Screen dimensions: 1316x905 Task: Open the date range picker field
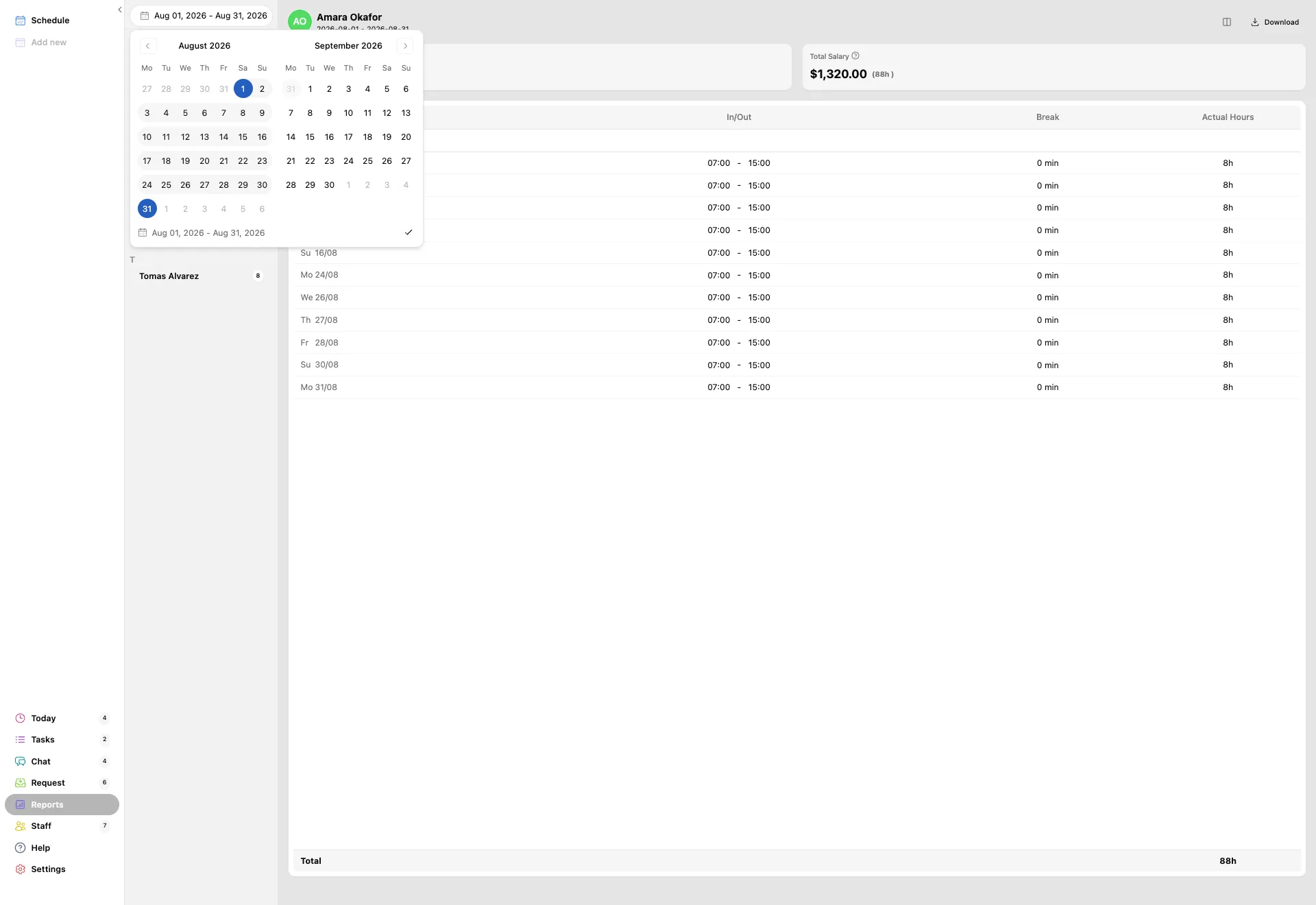click(202, 16)
